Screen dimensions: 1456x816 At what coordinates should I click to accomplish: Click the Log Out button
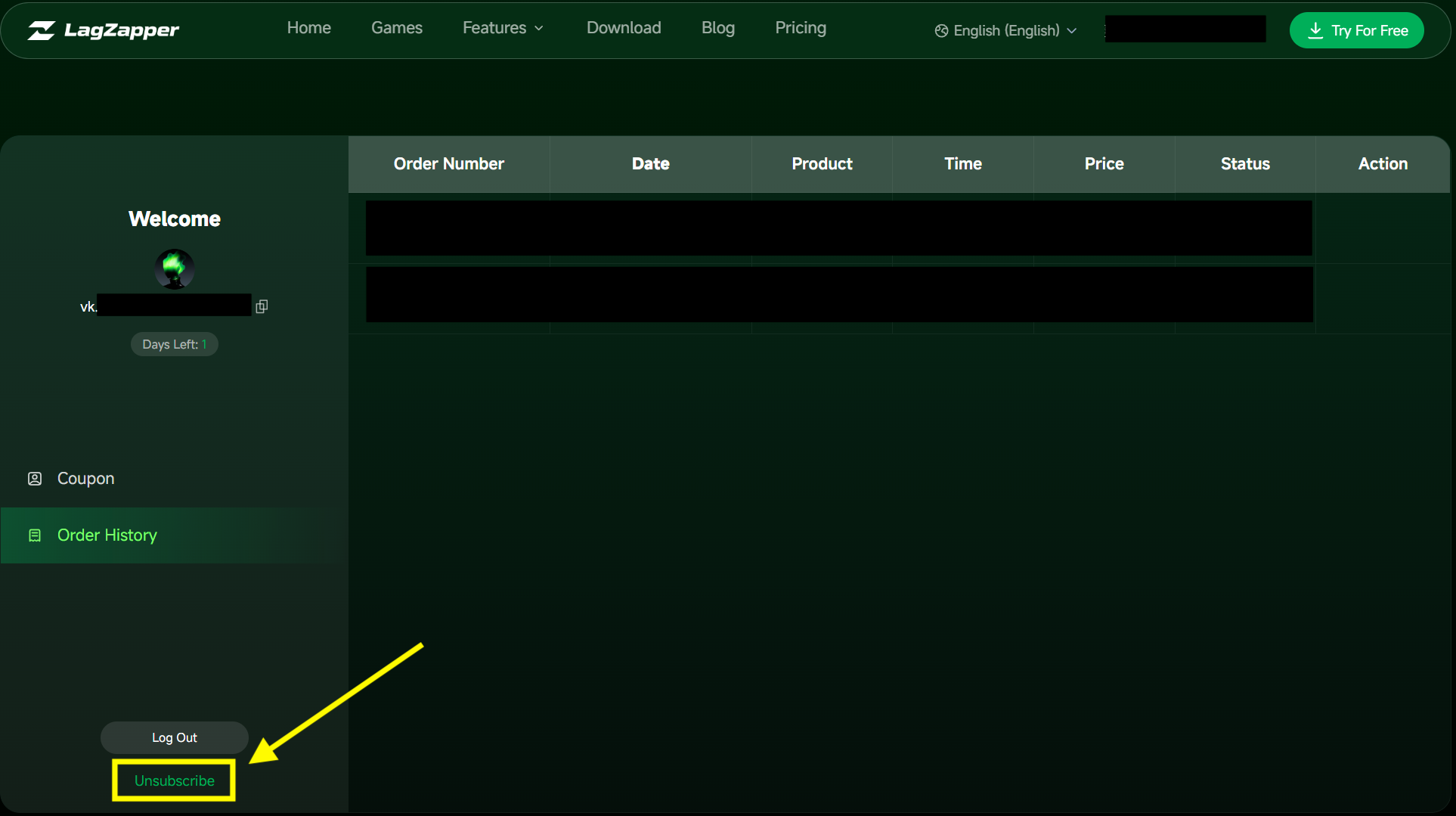click(175, 737)
